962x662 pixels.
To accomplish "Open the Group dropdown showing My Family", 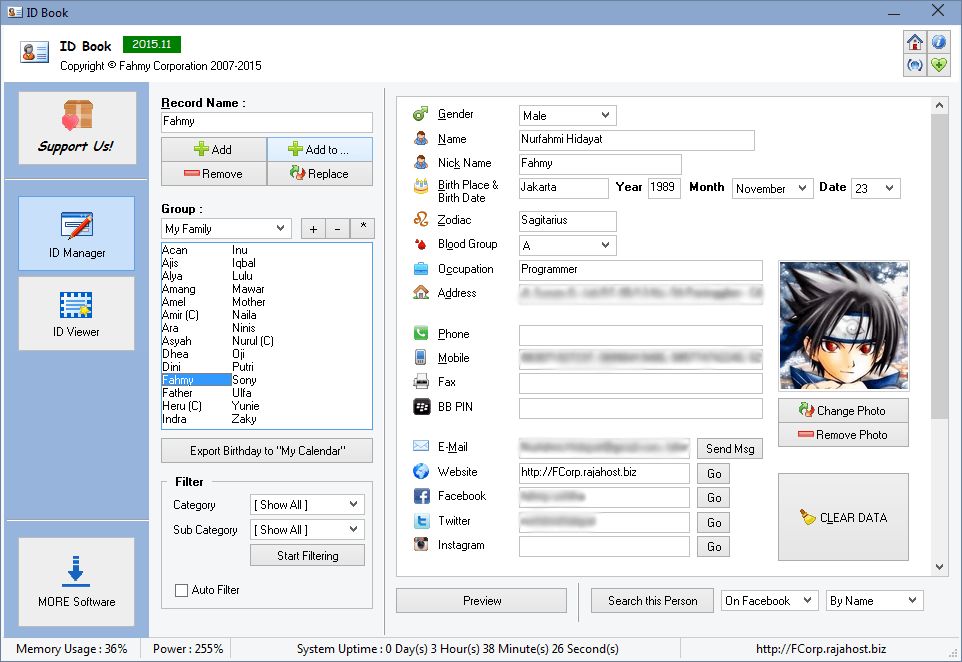I will (x=226, y=228).
